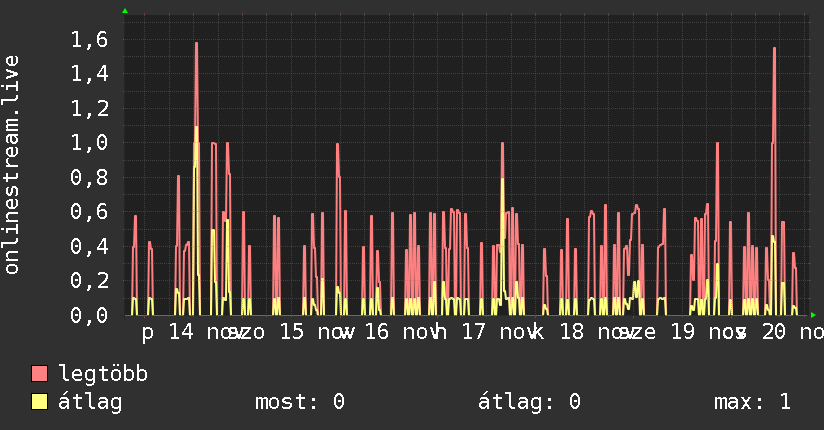
Task: Click the 0,4 y-axis label
Action: tap(89, 246)
